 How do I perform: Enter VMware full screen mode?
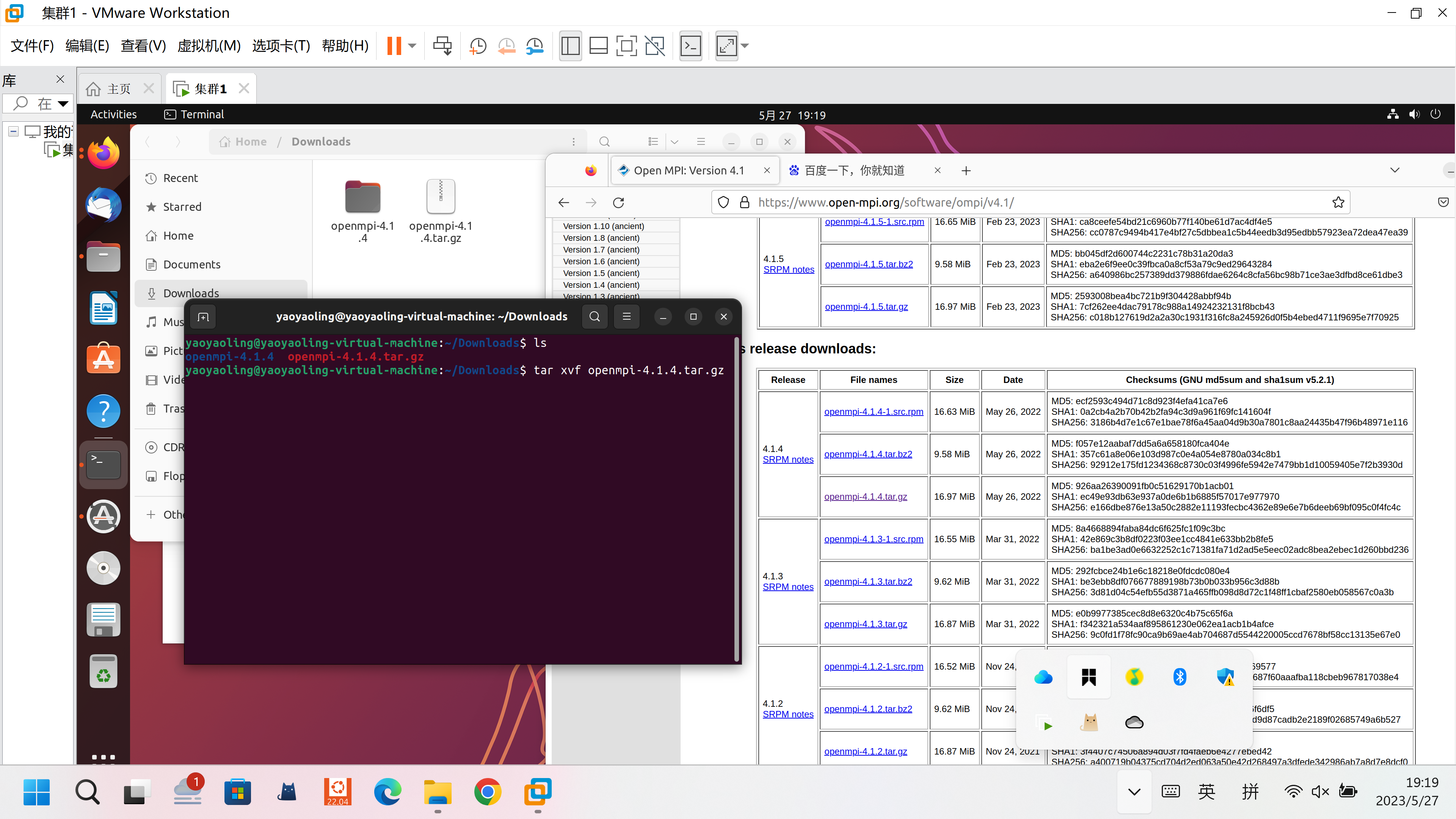pos(626,46)
